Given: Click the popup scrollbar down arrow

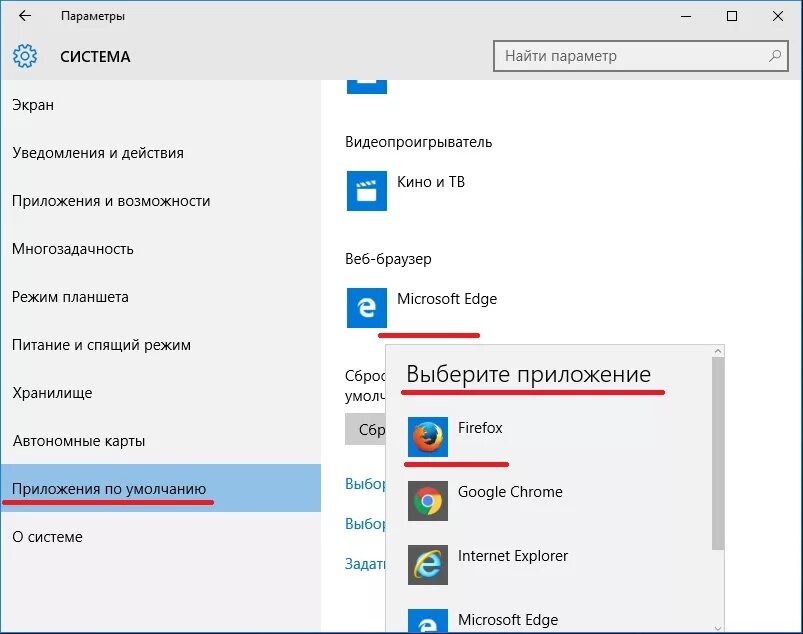Looking at the screenshot, I should pos(718,628).
